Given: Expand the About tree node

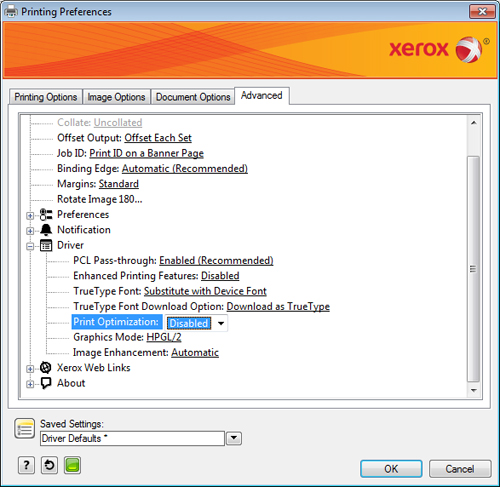Looking at the screenshot, I should point(30,384).
